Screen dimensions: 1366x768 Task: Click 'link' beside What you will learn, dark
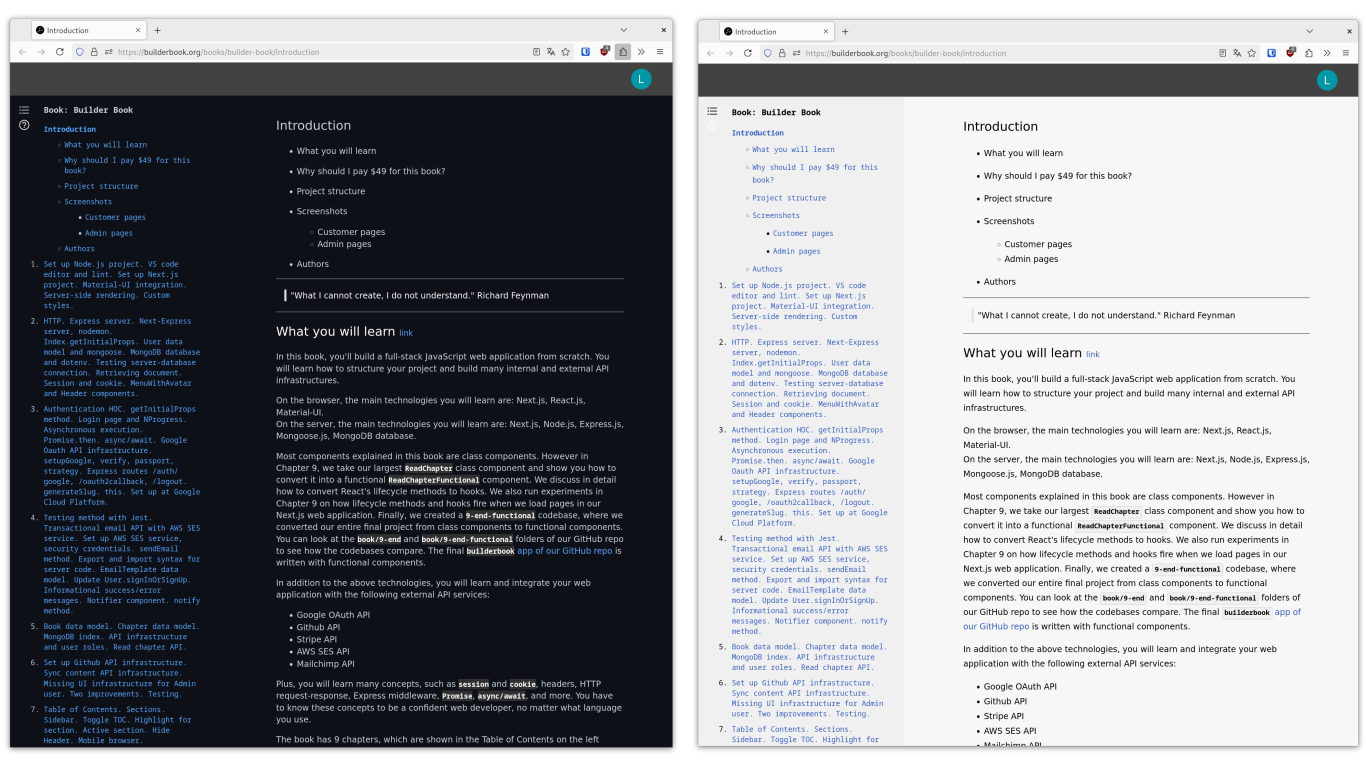pyautogui.click(x=406, y=333)
